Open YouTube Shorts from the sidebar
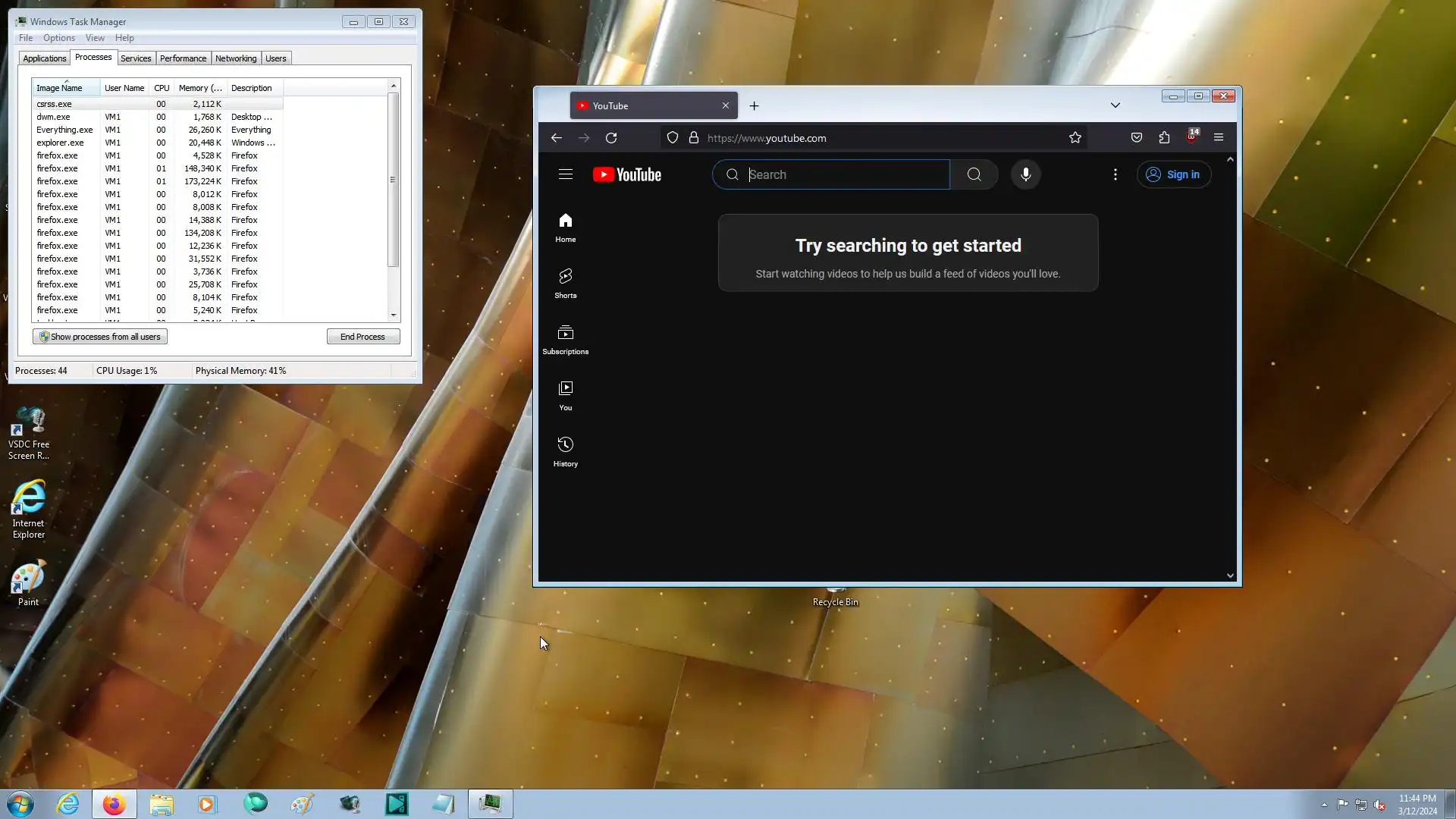Screen dimensions: 1456x819 point(565,283)
